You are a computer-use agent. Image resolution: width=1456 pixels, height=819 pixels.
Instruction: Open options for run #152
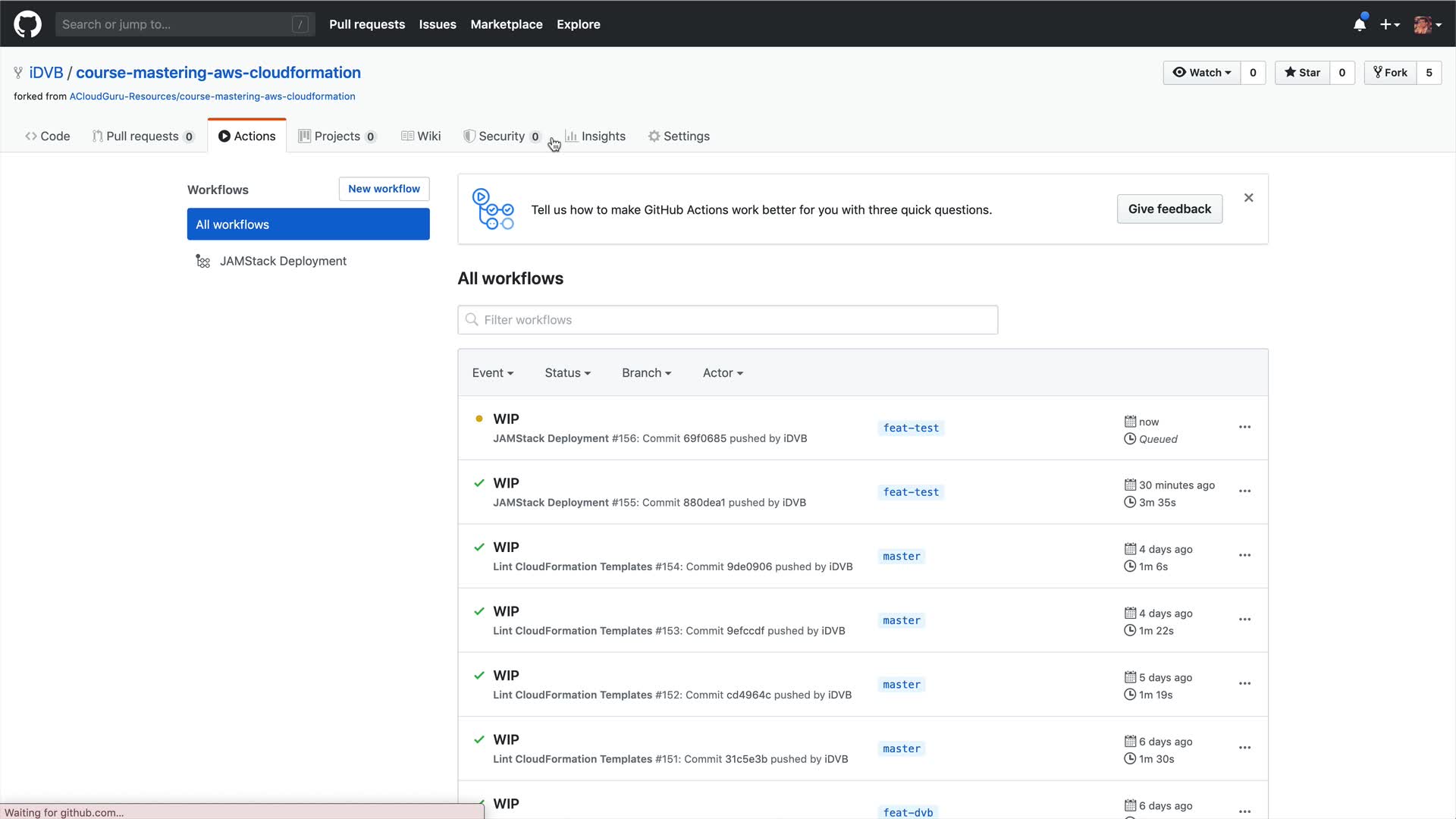(1244, 683)
